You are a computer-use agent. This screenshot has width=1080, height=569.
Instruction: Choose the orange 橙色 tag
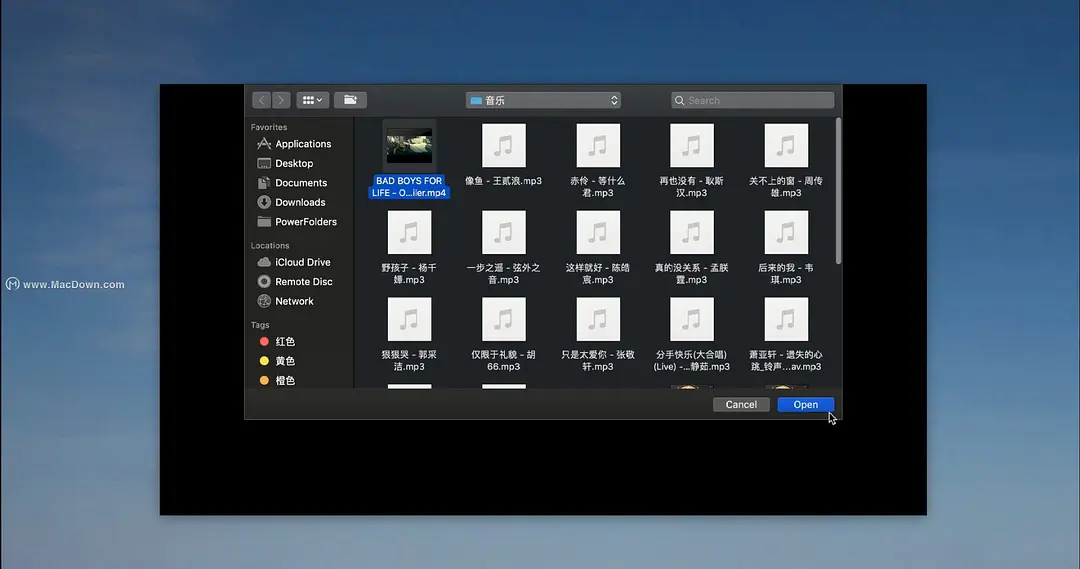pyautogui.click(x=277, y=380)
